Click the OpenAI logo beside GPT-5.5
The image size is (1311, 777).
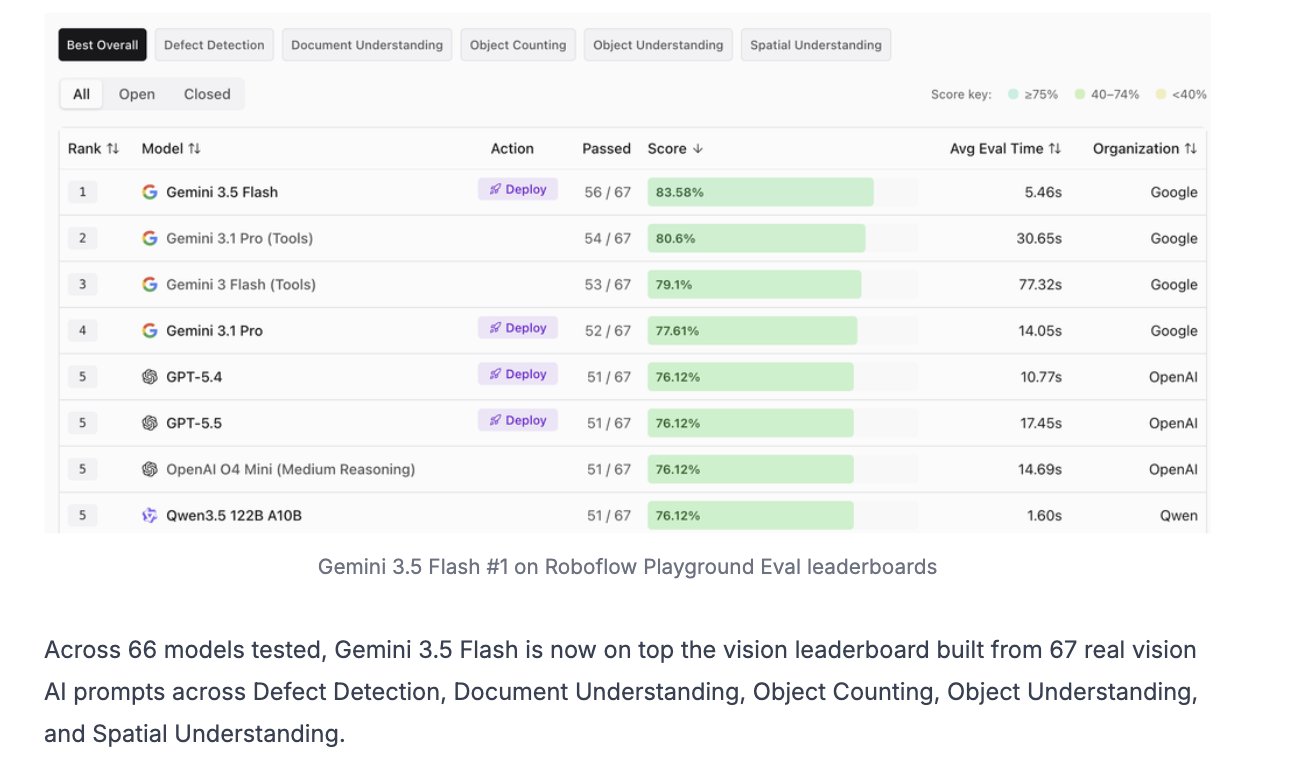coord(150,423)
